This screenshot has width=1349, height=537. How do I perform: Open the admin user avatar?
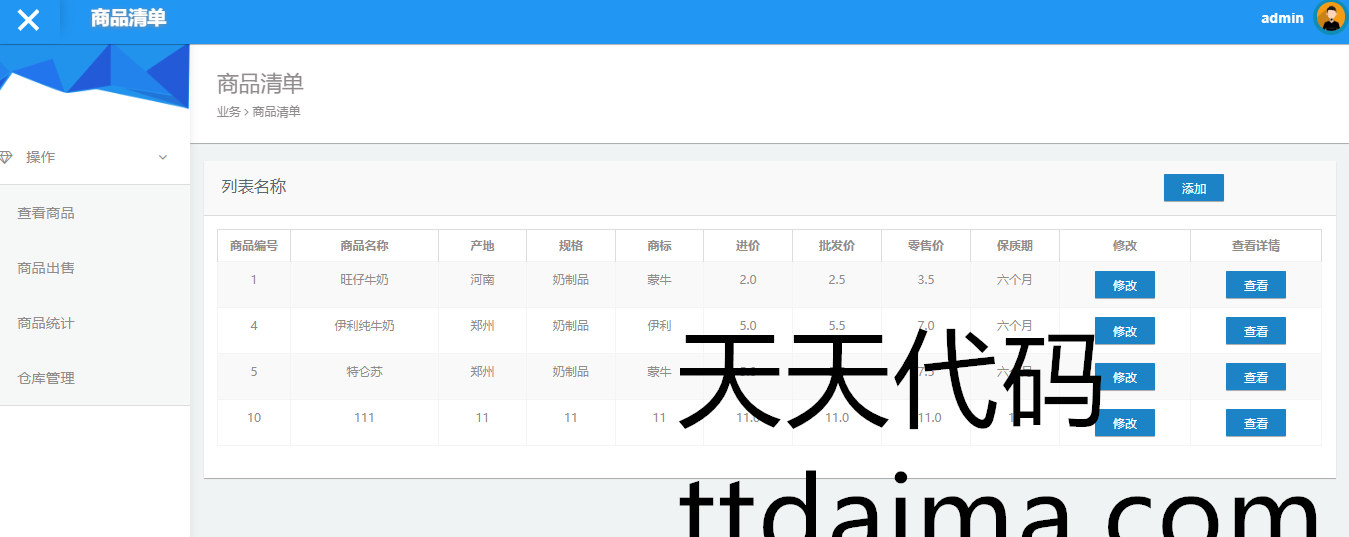(1330, 17)
